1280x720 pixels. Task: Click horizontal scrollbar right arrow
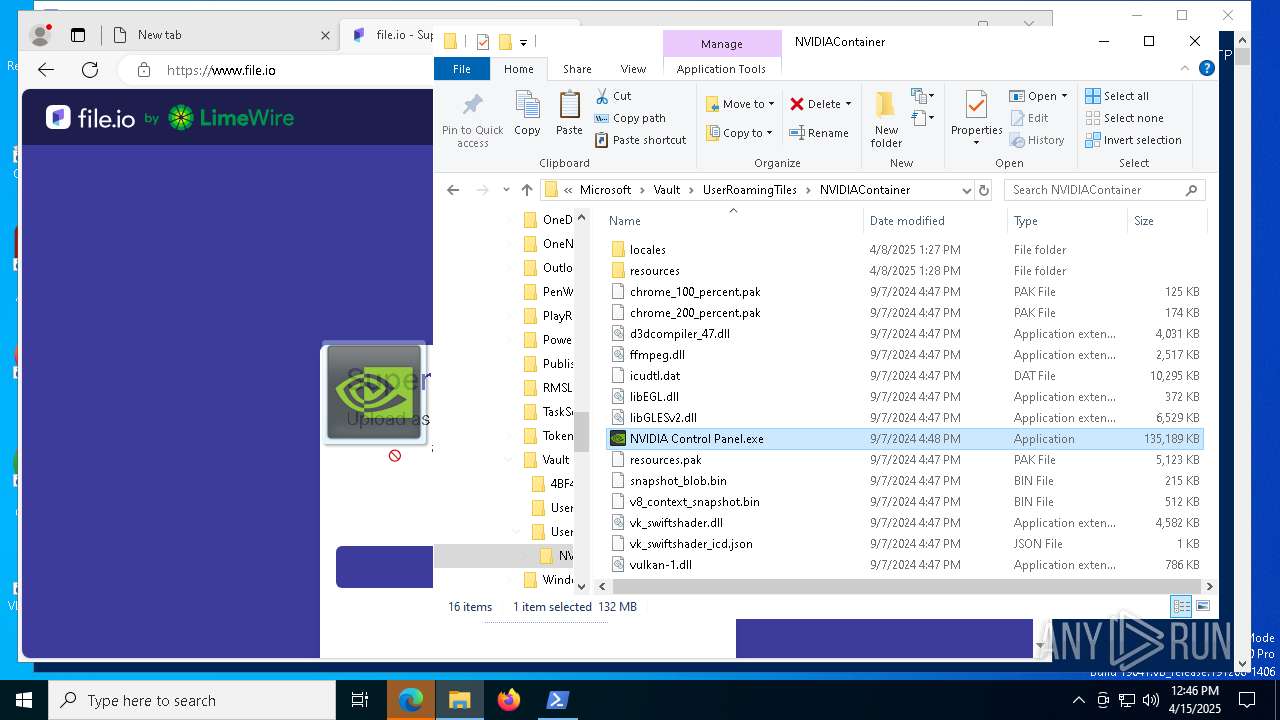tap(1208, 587)
